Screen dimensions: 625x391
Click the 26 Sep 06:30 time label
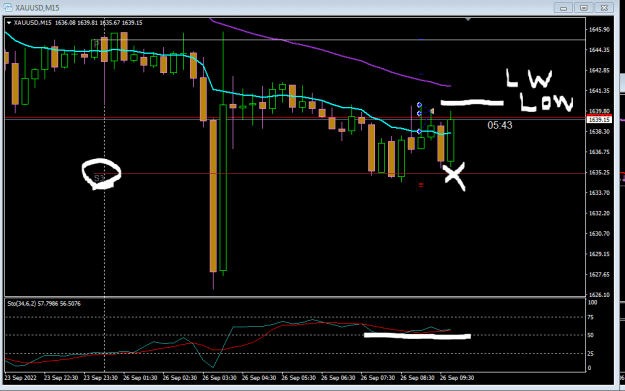coord(338,378)
